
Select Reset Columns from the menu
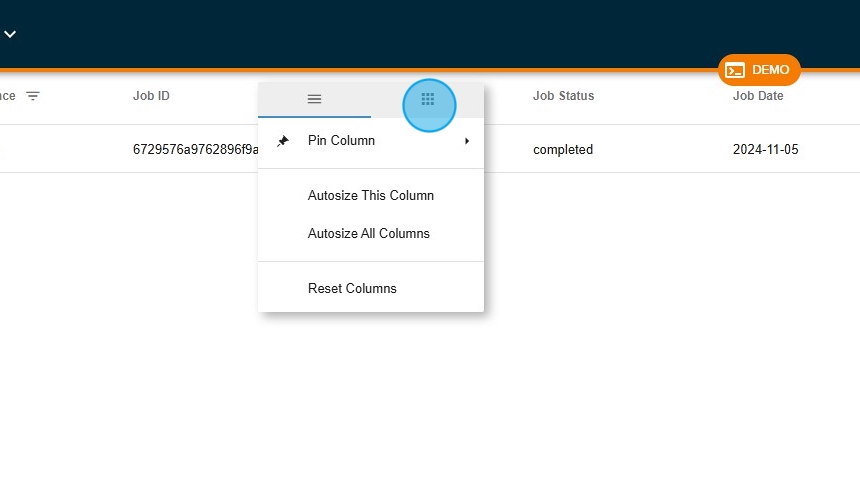pyautogui.click(x=352, y=289)
